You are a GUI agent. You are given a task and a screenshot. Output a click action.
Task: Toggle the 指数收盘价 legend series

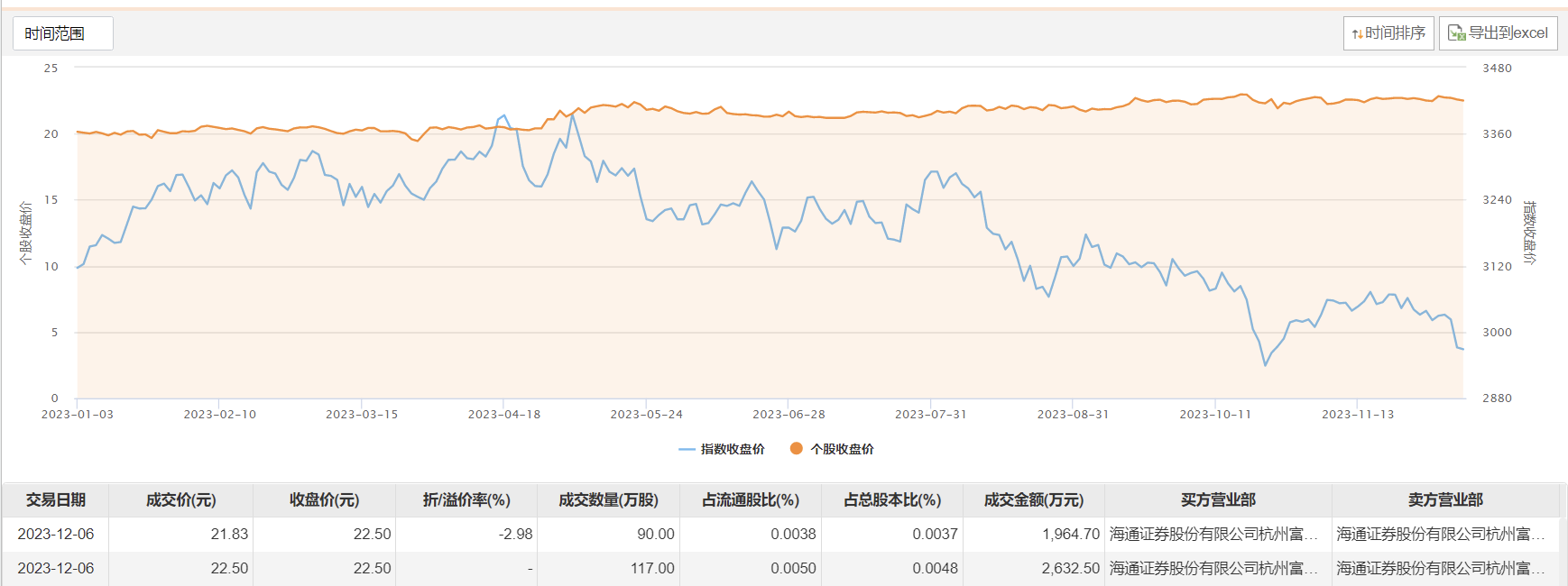722,449
